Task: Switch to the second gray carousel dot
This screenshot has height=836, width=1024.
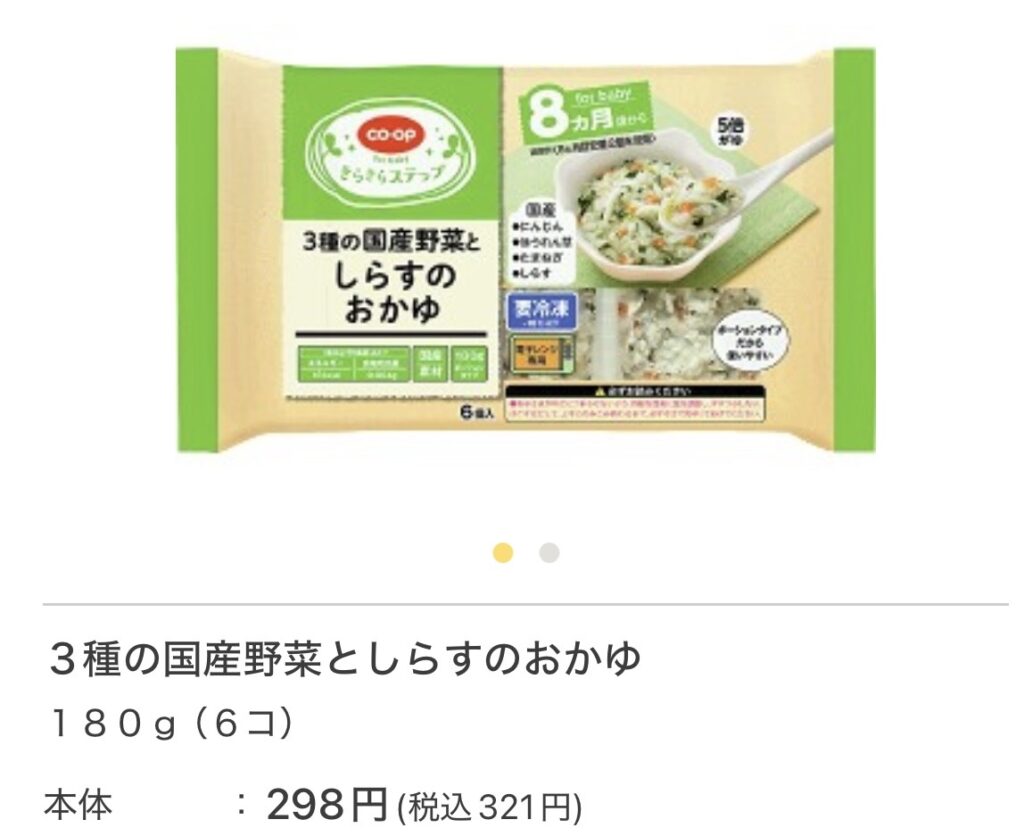Action: point(549,553)
